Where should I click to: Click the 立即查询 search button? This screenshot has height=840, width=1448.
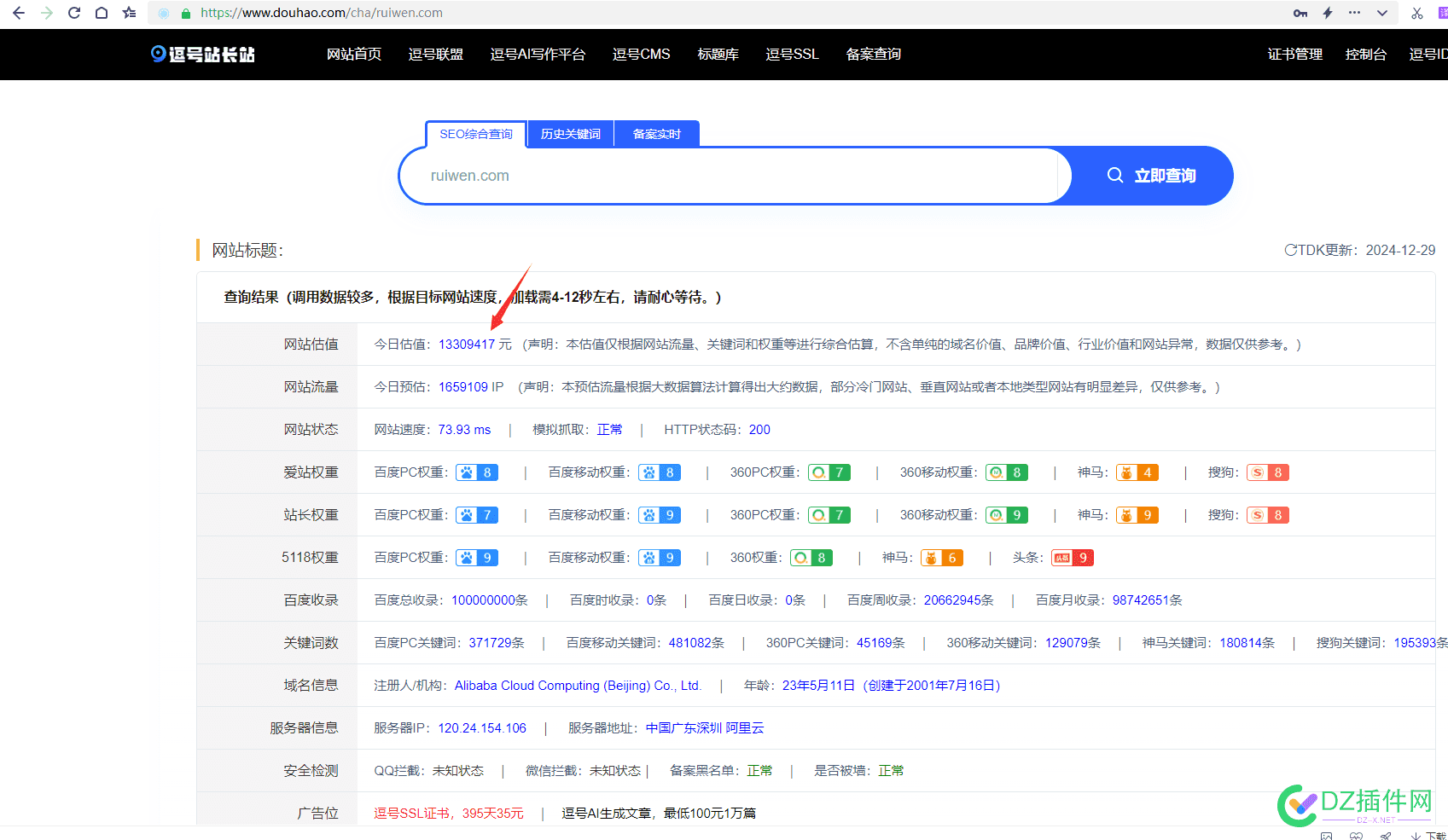[x=1150, y=176]
